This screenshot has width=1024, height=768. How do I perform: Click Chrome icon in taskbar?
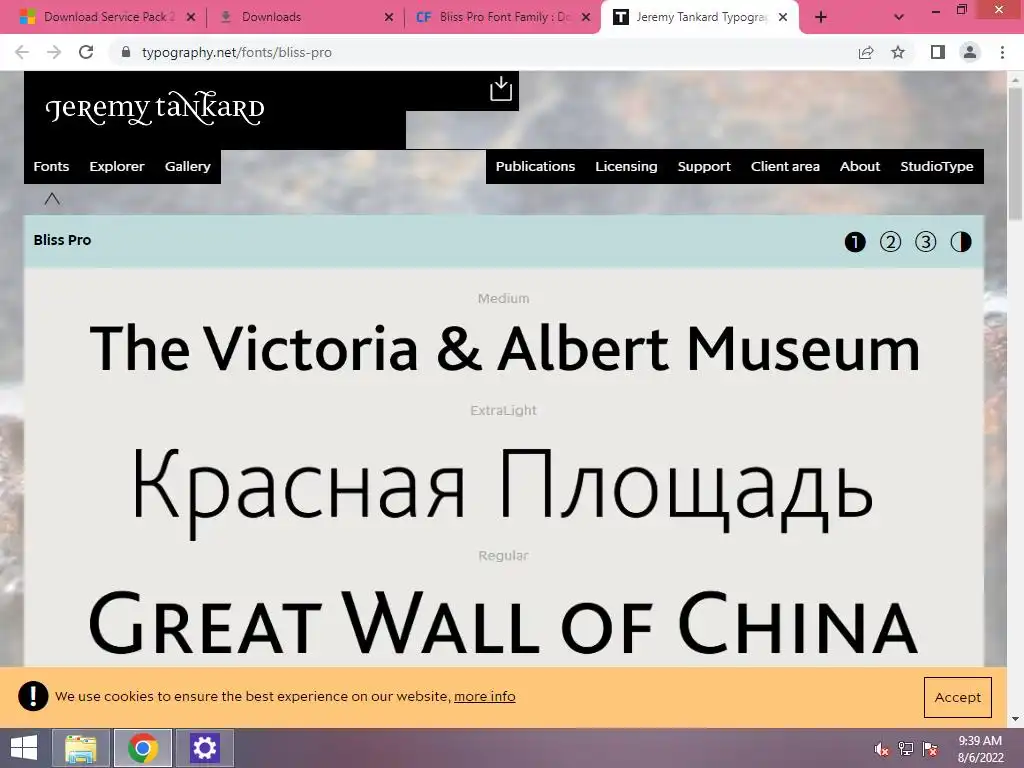[x=142, y=748]
